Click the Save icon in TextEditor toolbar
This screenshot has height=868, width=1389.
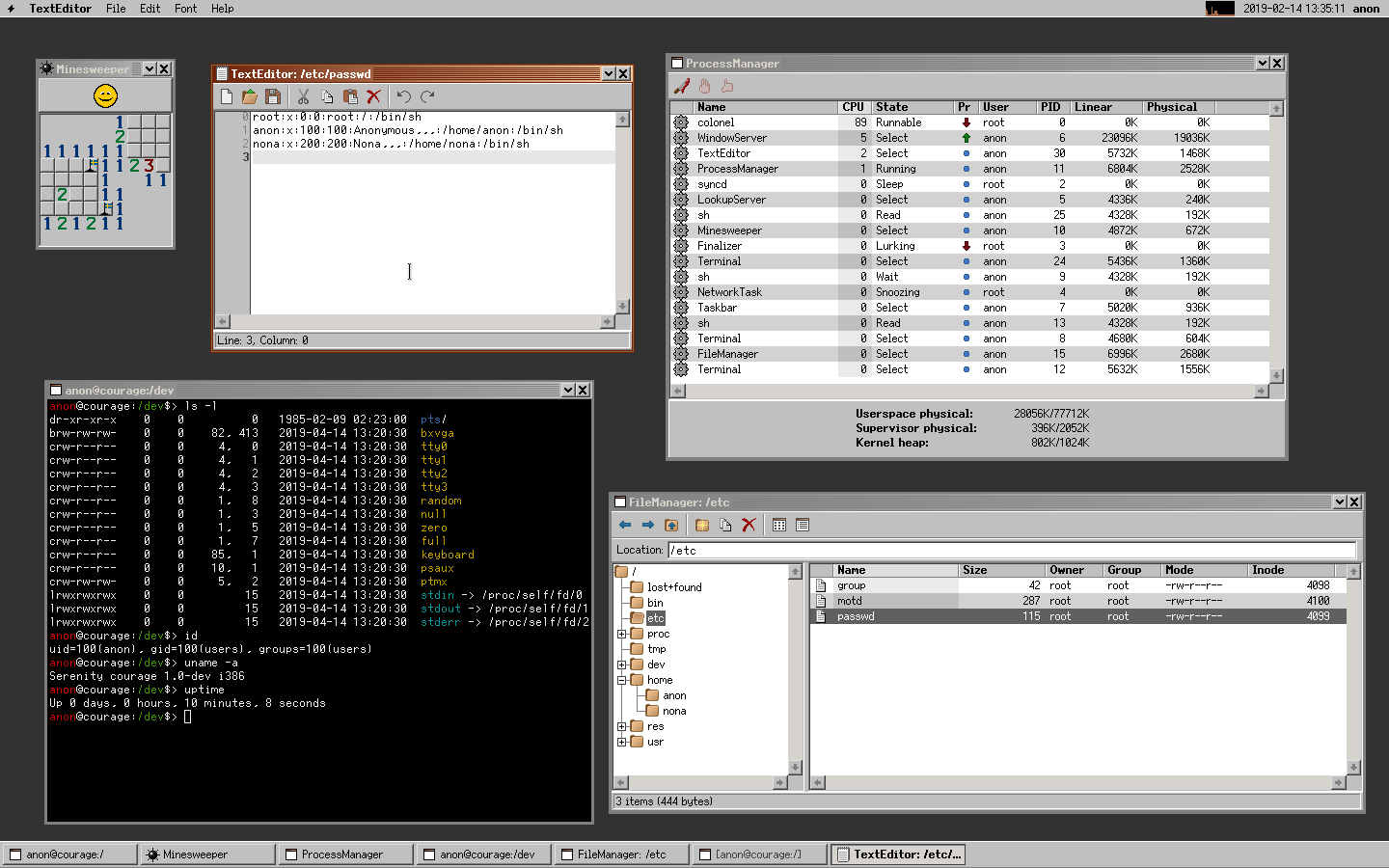273,96
